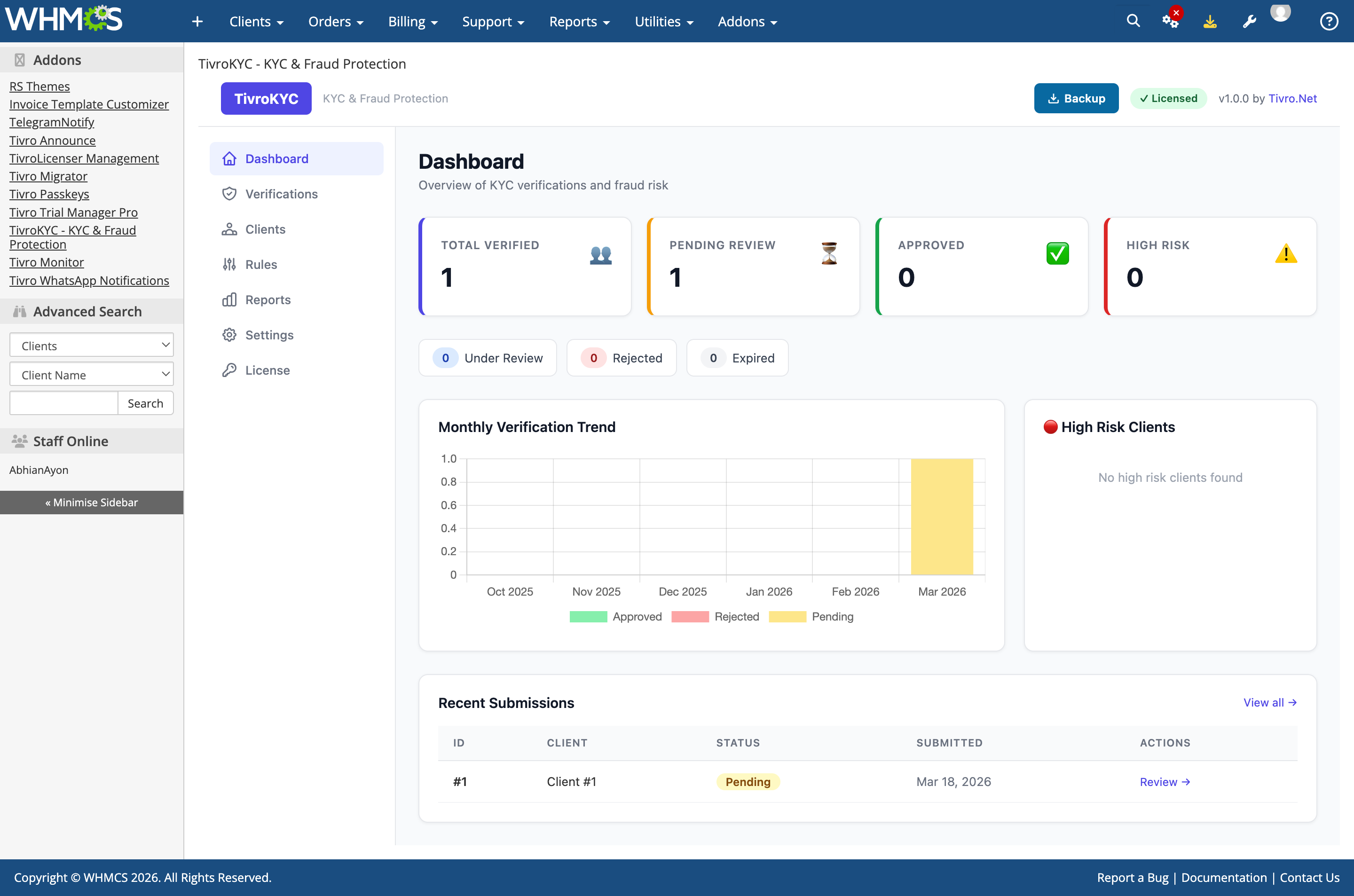
Task: Open the wrench configuration icon
Action: (1250, 22)
